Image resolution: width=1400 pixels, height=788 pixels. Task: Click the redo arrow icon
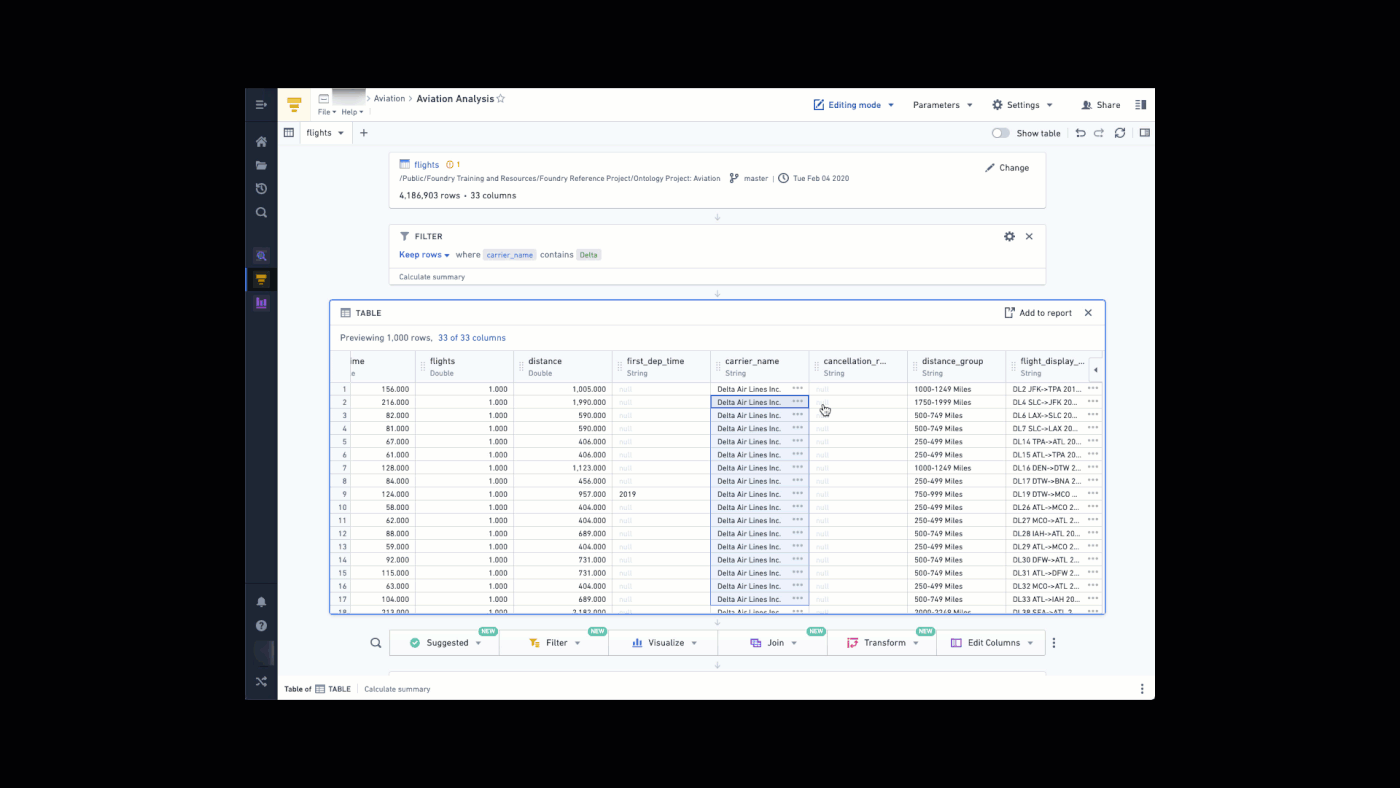pos(1099,133)
